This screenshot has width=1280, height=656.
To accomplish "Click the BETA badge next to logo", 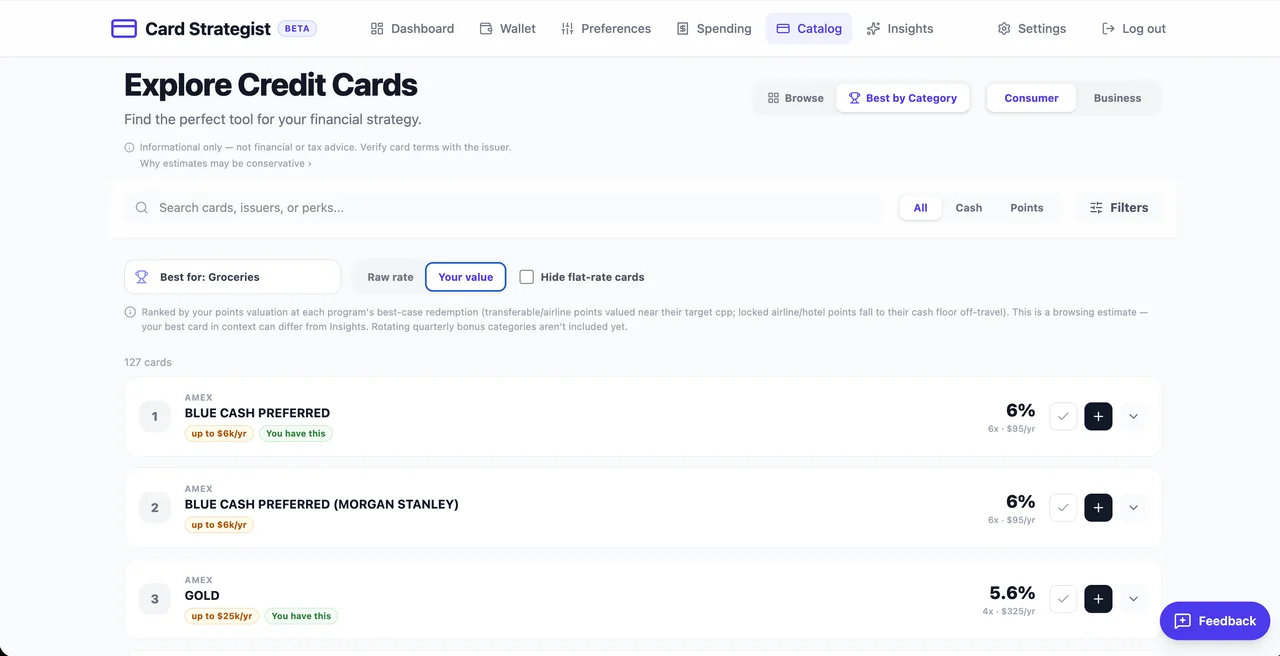I will click(297, 29).
